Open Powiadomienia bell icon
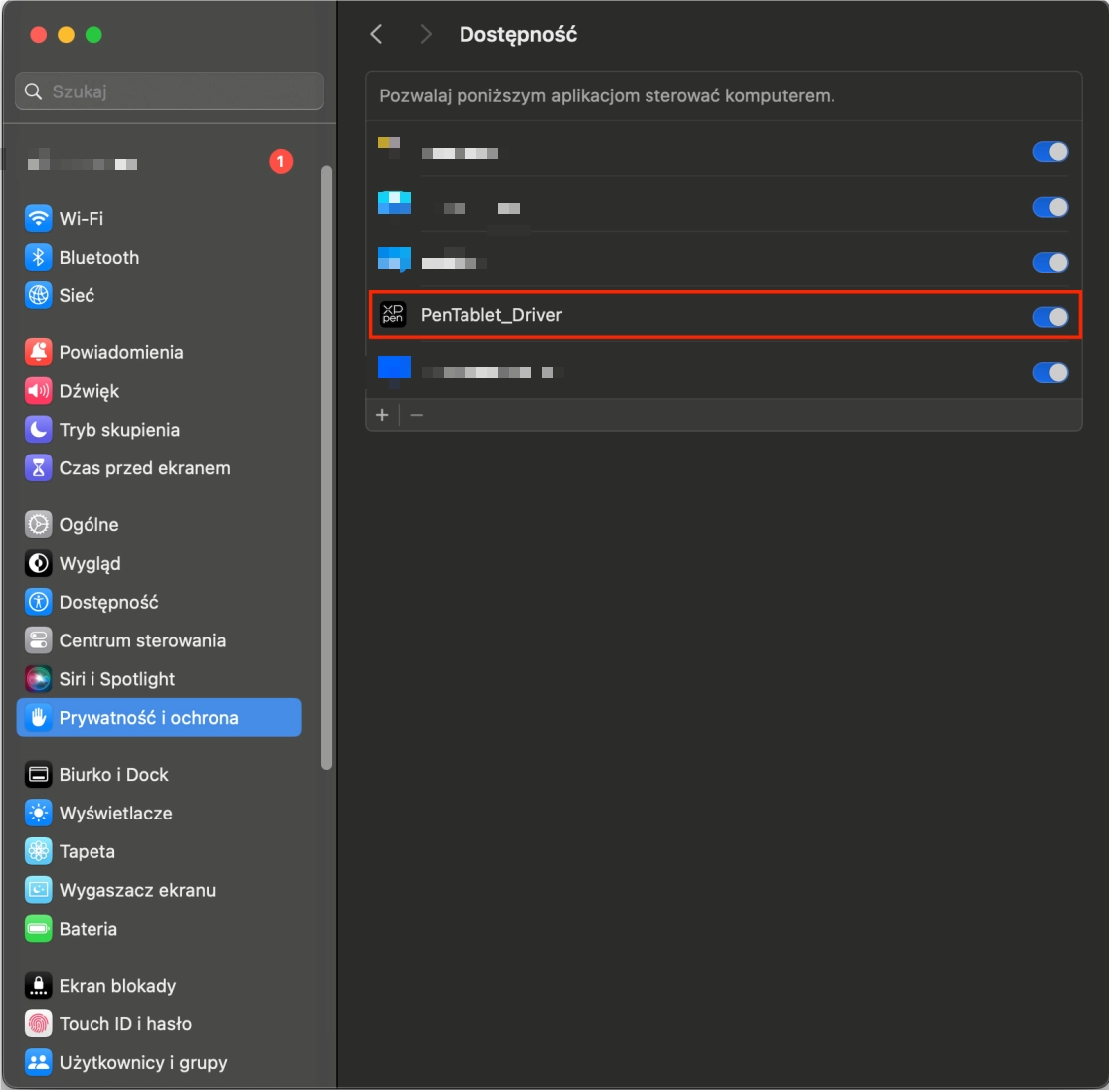Image resolution: width=1110 pixels, height=1092 pixels. (x=38, y=352)
